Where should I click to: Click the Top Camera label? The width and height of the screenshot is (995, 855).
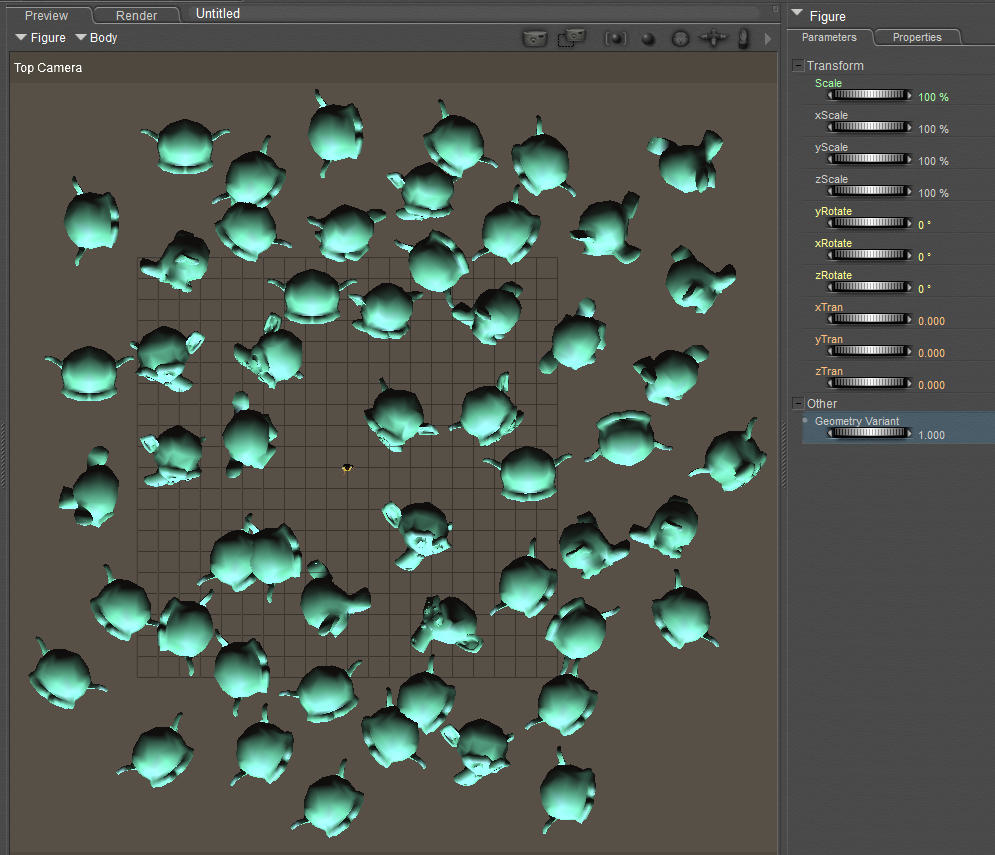[48, 68]
